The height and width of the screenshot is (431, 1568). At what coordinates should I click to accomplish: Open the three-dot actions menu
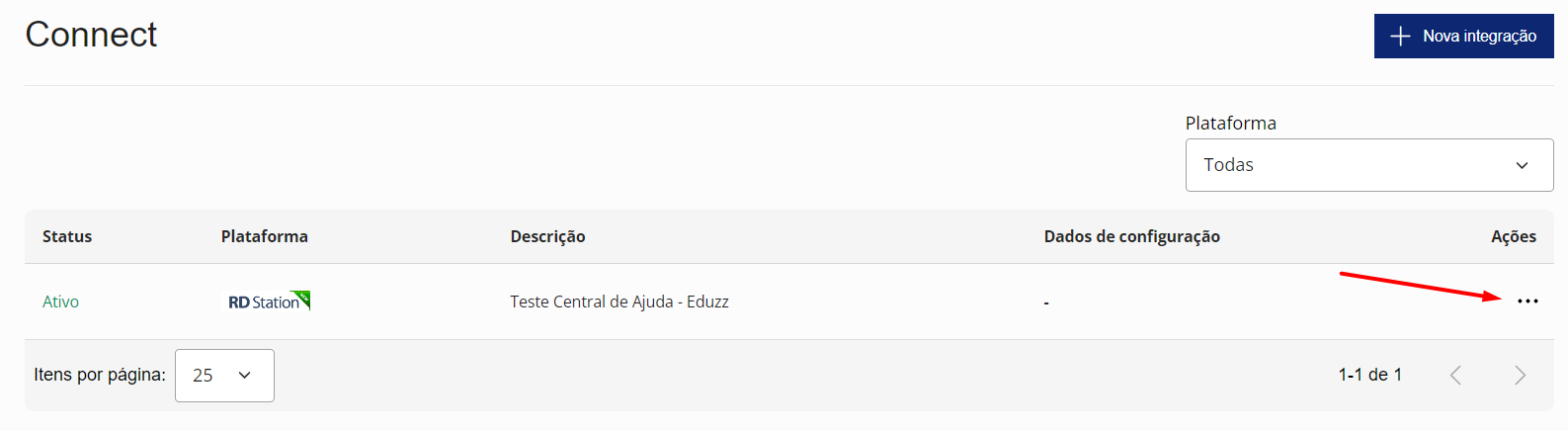click(x=1527, y=302)
